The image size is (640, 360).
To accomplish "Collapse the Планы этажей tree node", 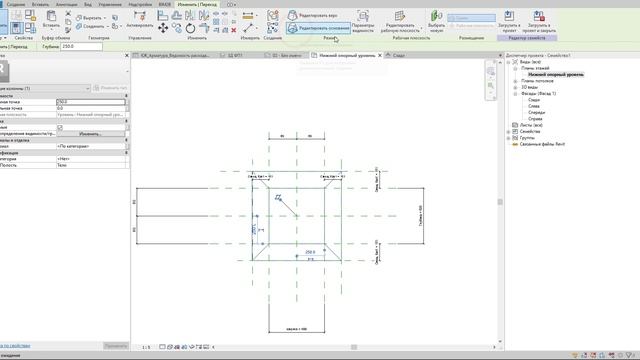I will 515,69.
